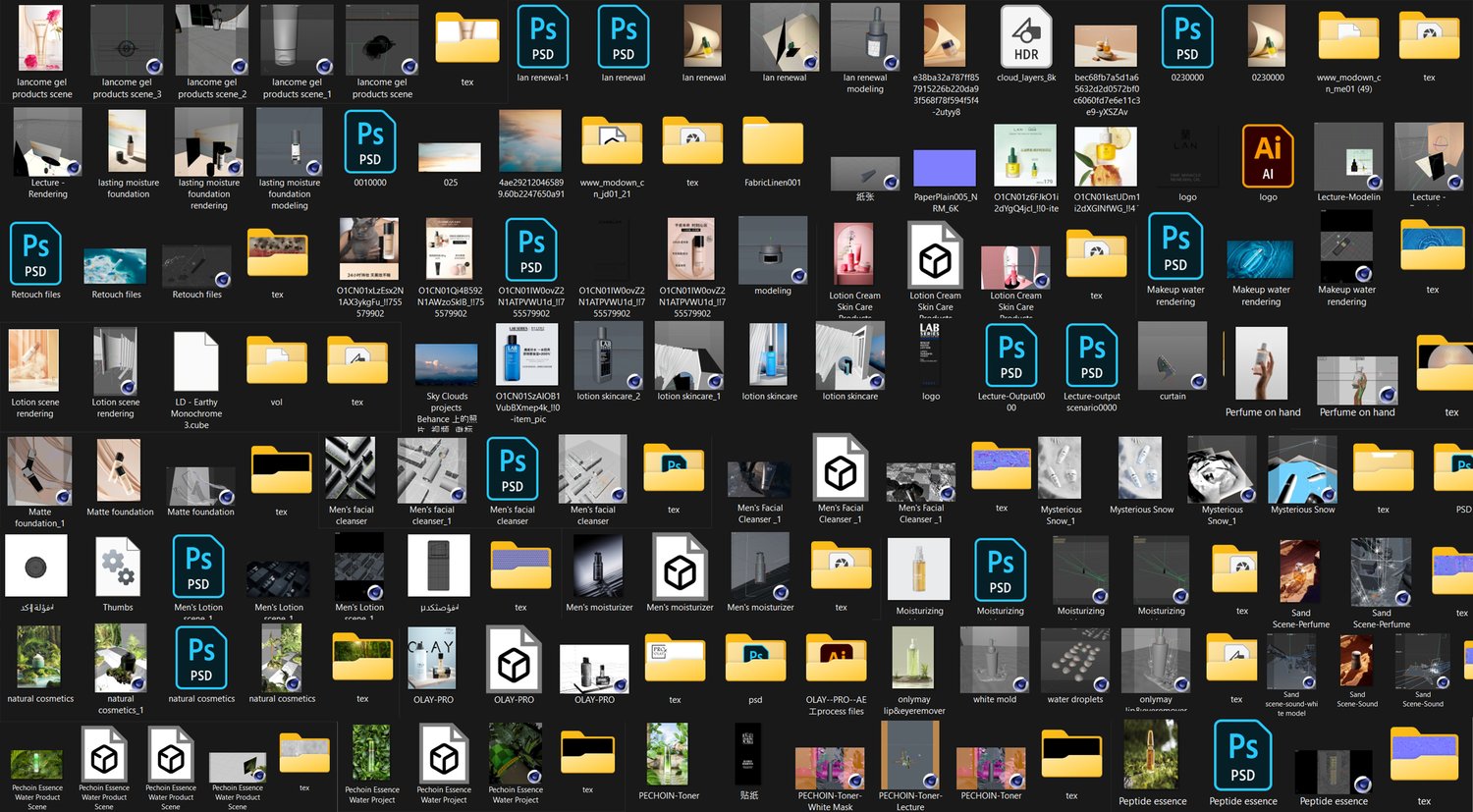This screenshot has height=812, width=1473.
Task: Select the onlymay lip&eyeremover green bottle thumbnail
Action: tap(914, 659)
